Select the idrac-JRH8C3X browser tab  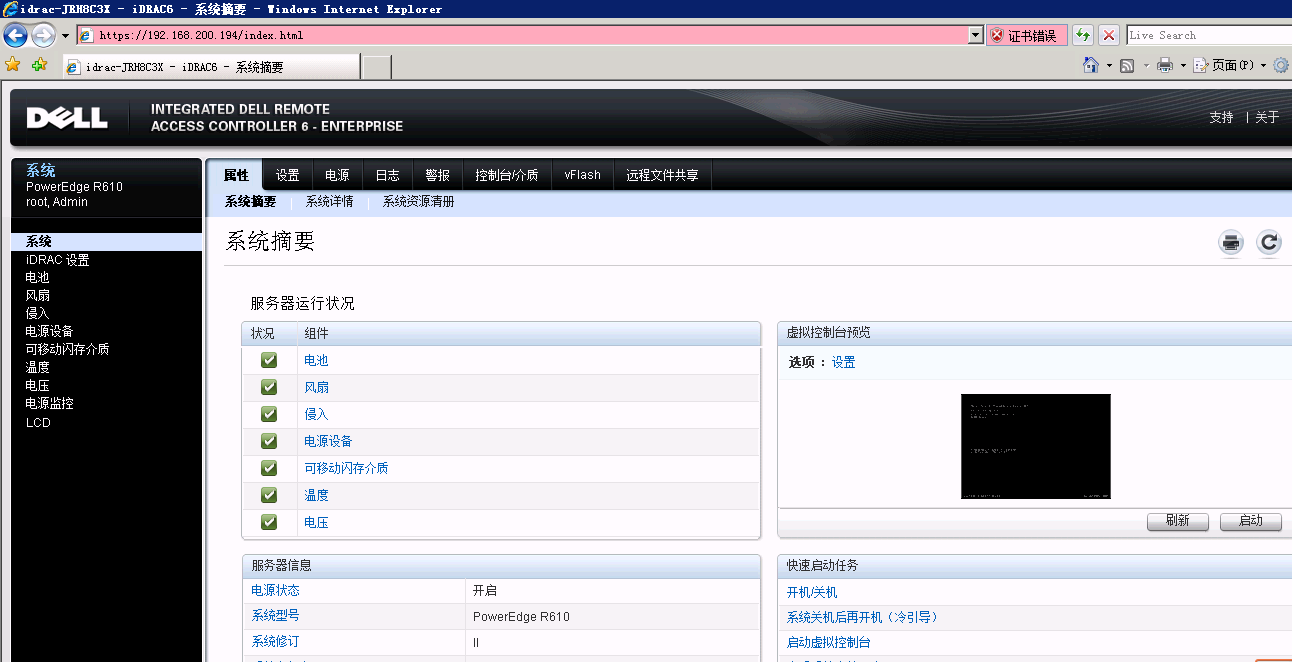coord(210,67)
